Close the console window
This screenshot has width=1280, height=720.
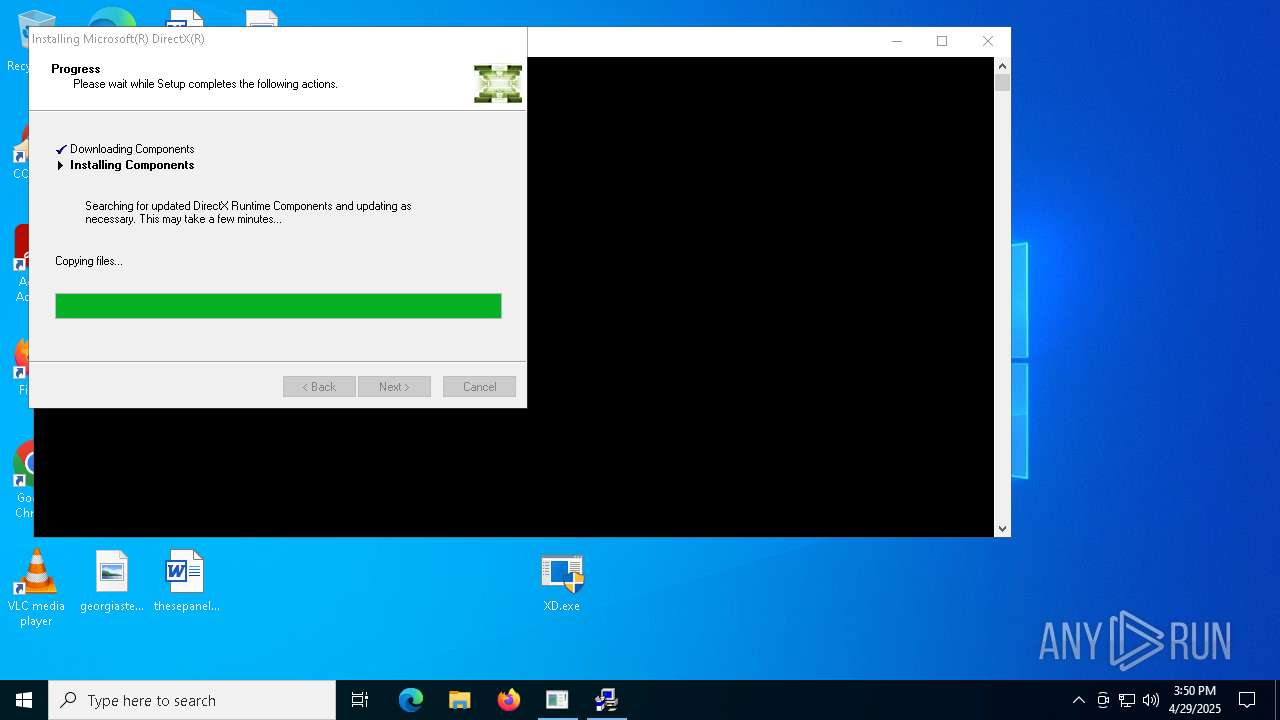point(988,41)
